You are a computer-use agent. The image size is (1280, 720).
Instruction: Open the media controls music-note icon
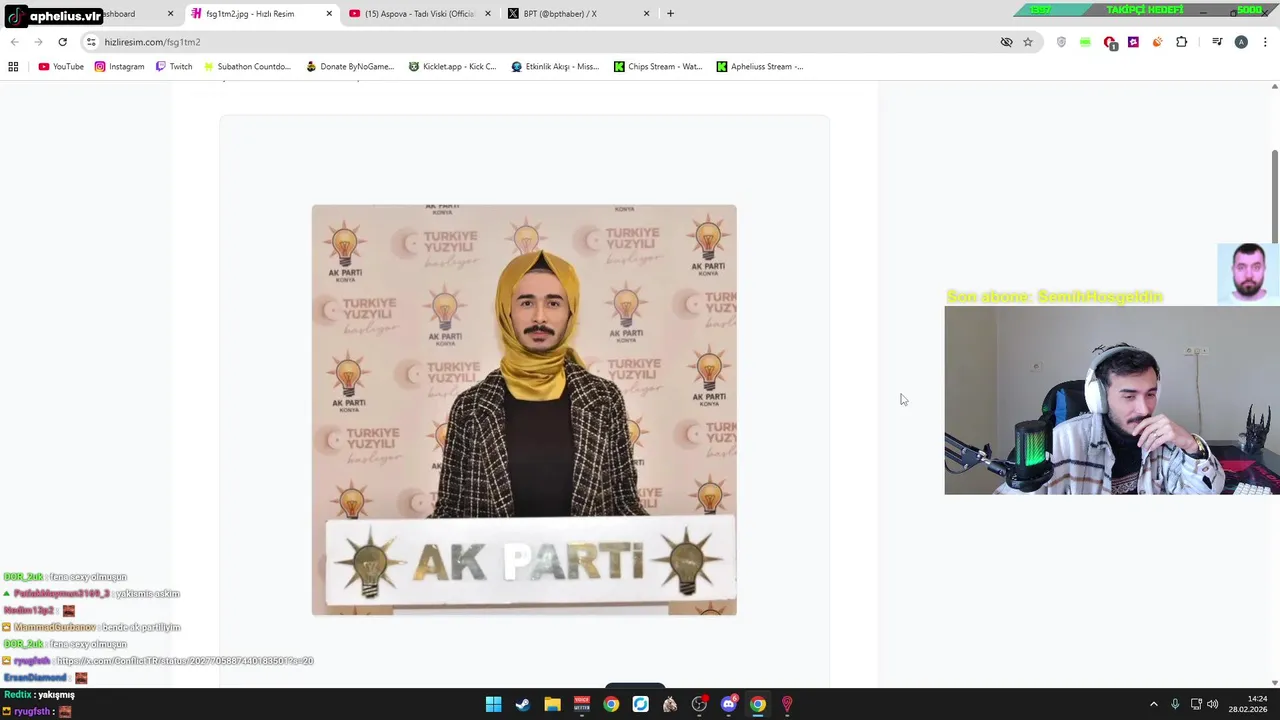[x=1217, y=42]
